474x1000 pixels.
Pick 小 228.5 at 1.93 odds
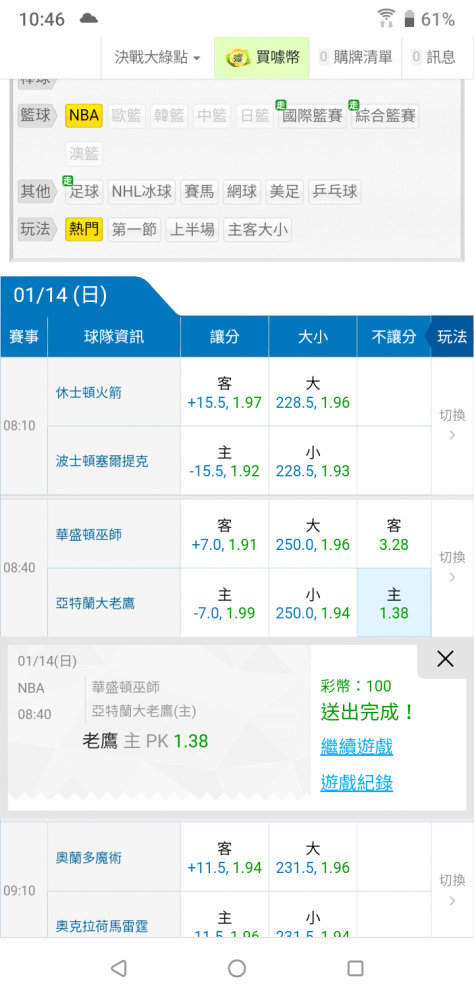[x=313, y=461]
